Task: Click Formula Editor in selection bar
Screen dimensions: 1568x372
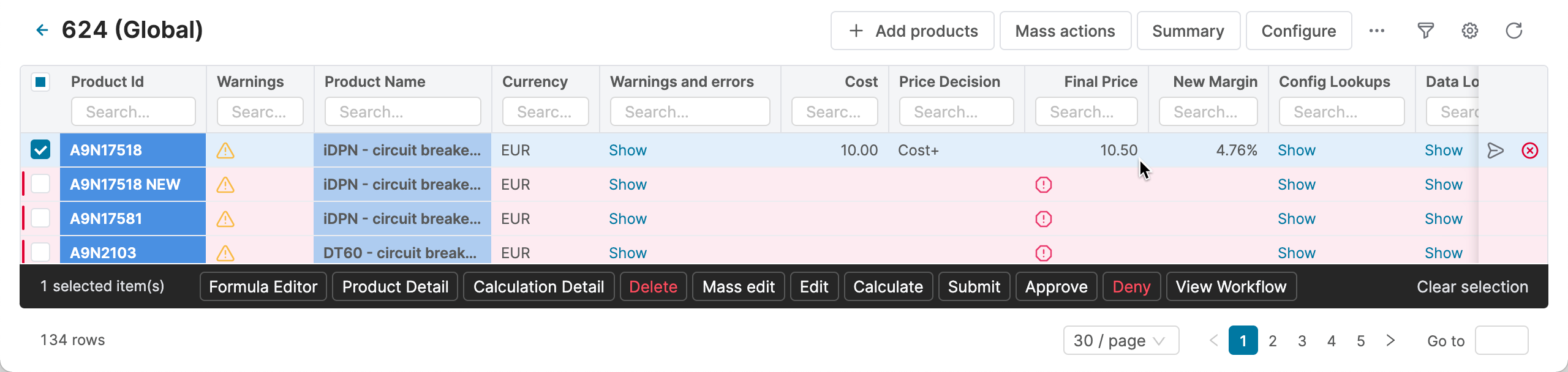Action: (x=263, y=286)
